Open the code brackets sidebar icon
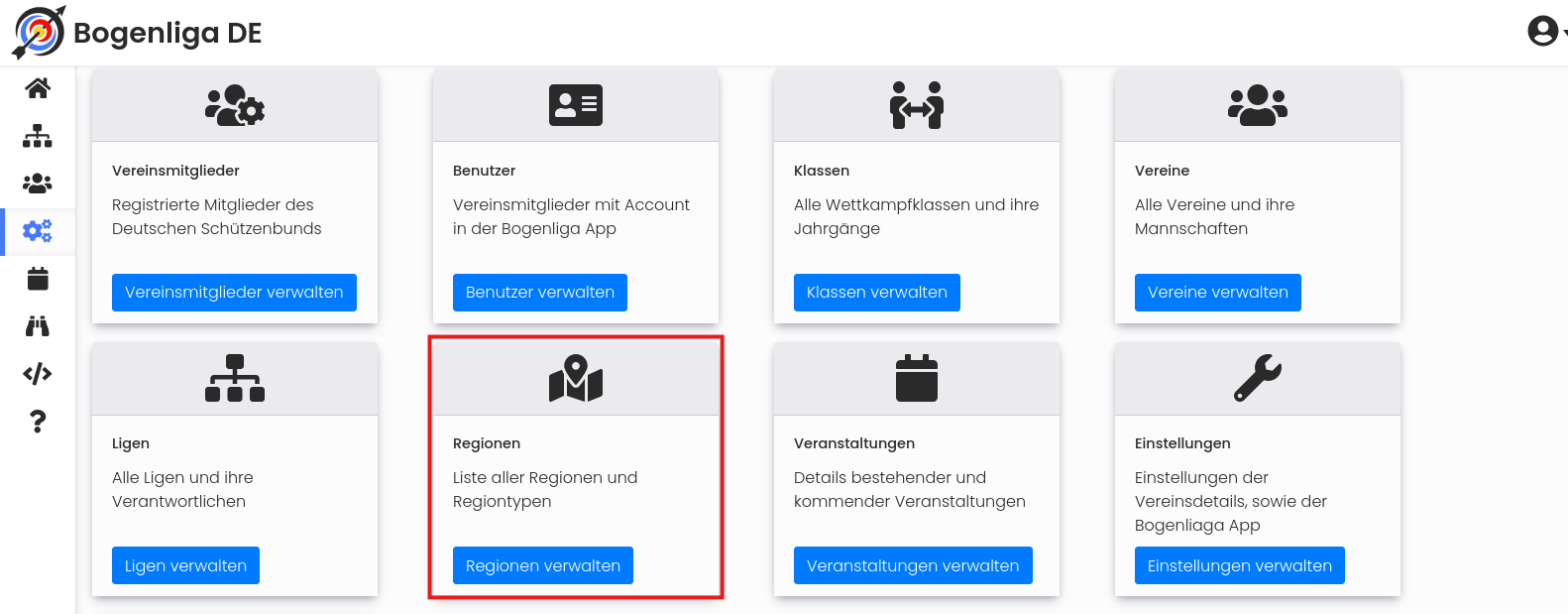The width and height of the screenshot is (1568, 614). pyautogui.click(x=38, y=374)
